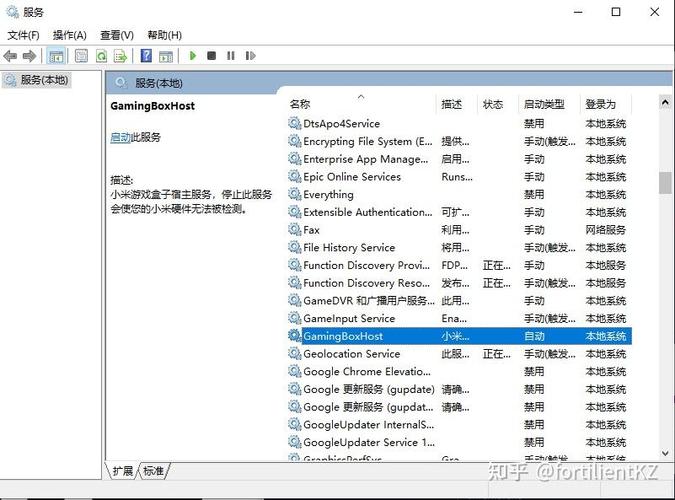Image resolution: width=675 pixels, height=500 pixels.
Task: Click the gear icon beside Fax
Action: pyautogui.click(x=294, y=230)
